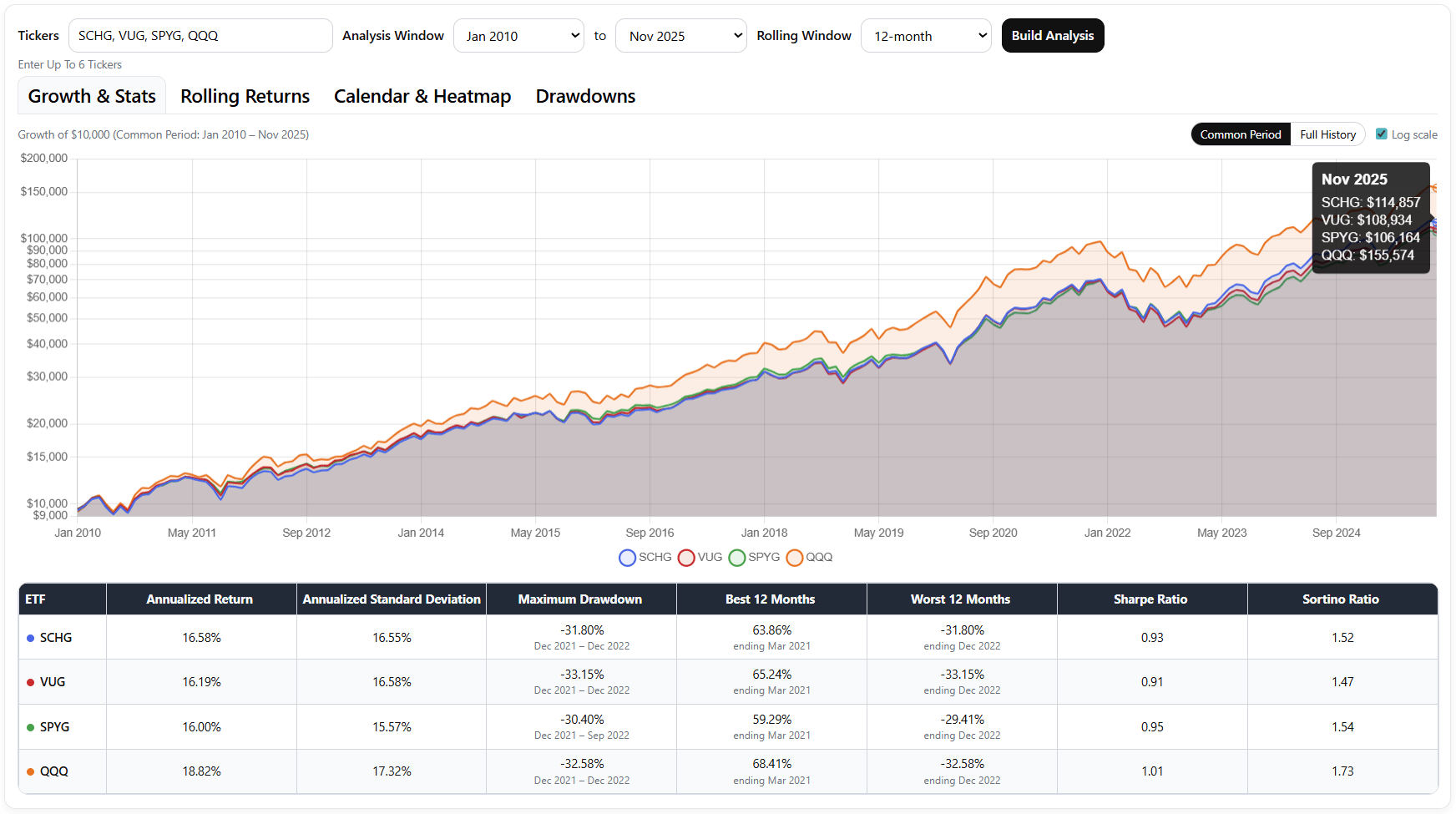The width and height of the screenshot is (1456, 814).
Task: Open the Calendar & Heatmap section
Action: tap(422, 96)
